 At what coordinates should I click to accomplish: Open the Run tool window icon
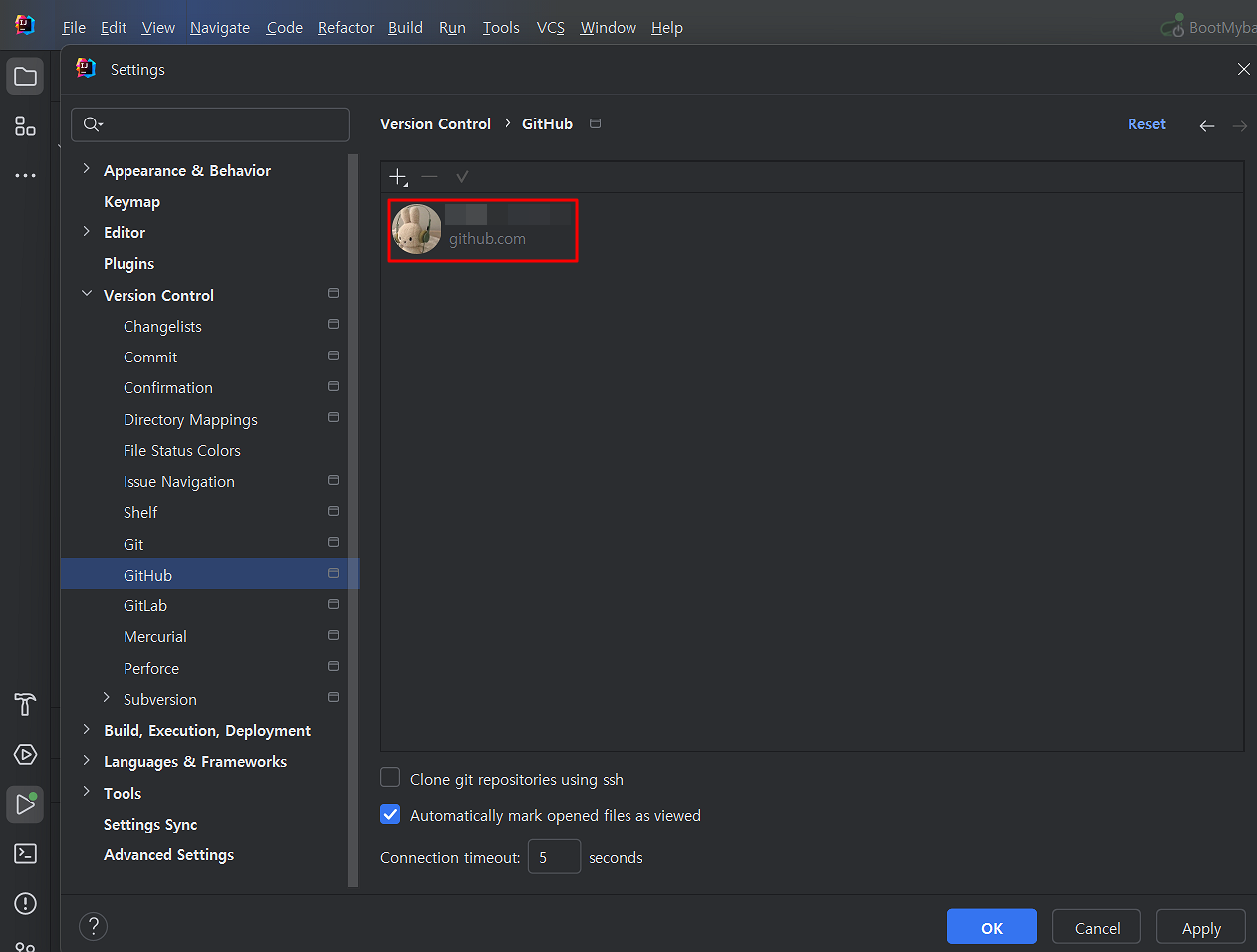point(25,804)
